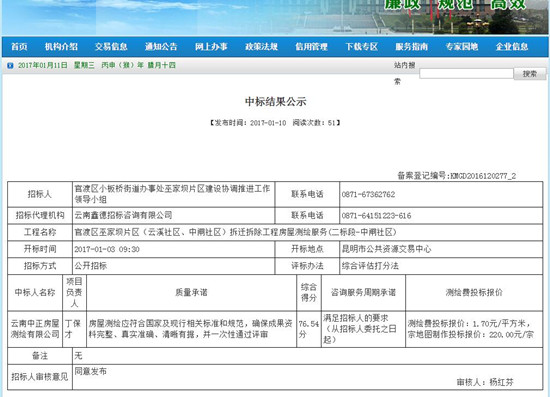Click 云南鑫德招标咨询有限公司 cell

coord(173,215)
